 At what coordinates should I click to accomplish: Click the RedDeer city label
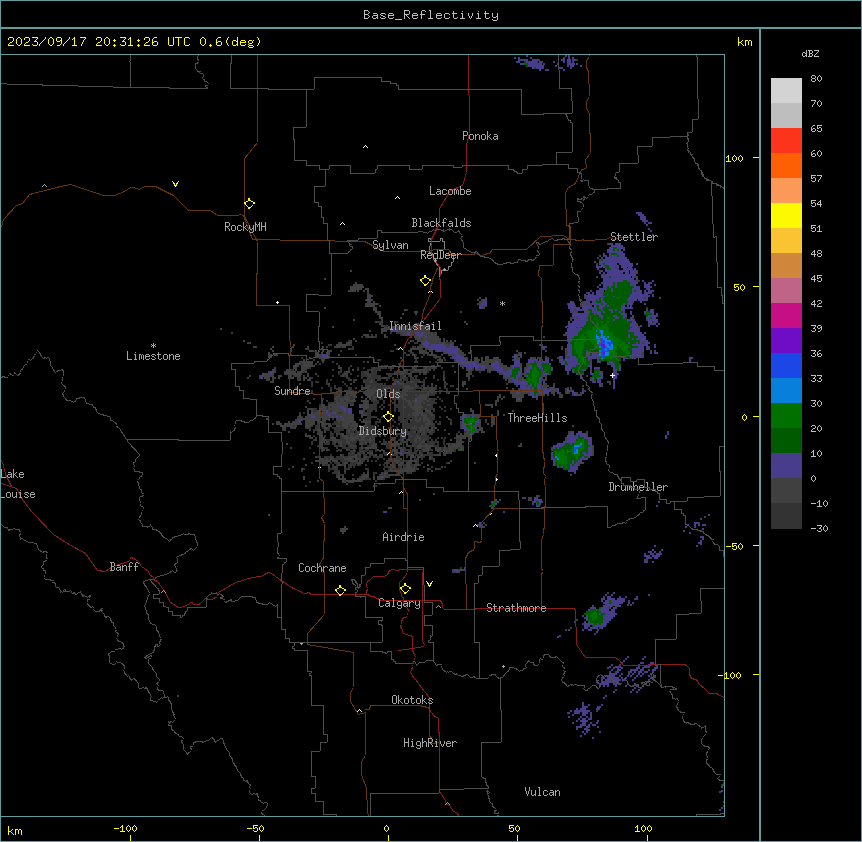coord(440,255)
